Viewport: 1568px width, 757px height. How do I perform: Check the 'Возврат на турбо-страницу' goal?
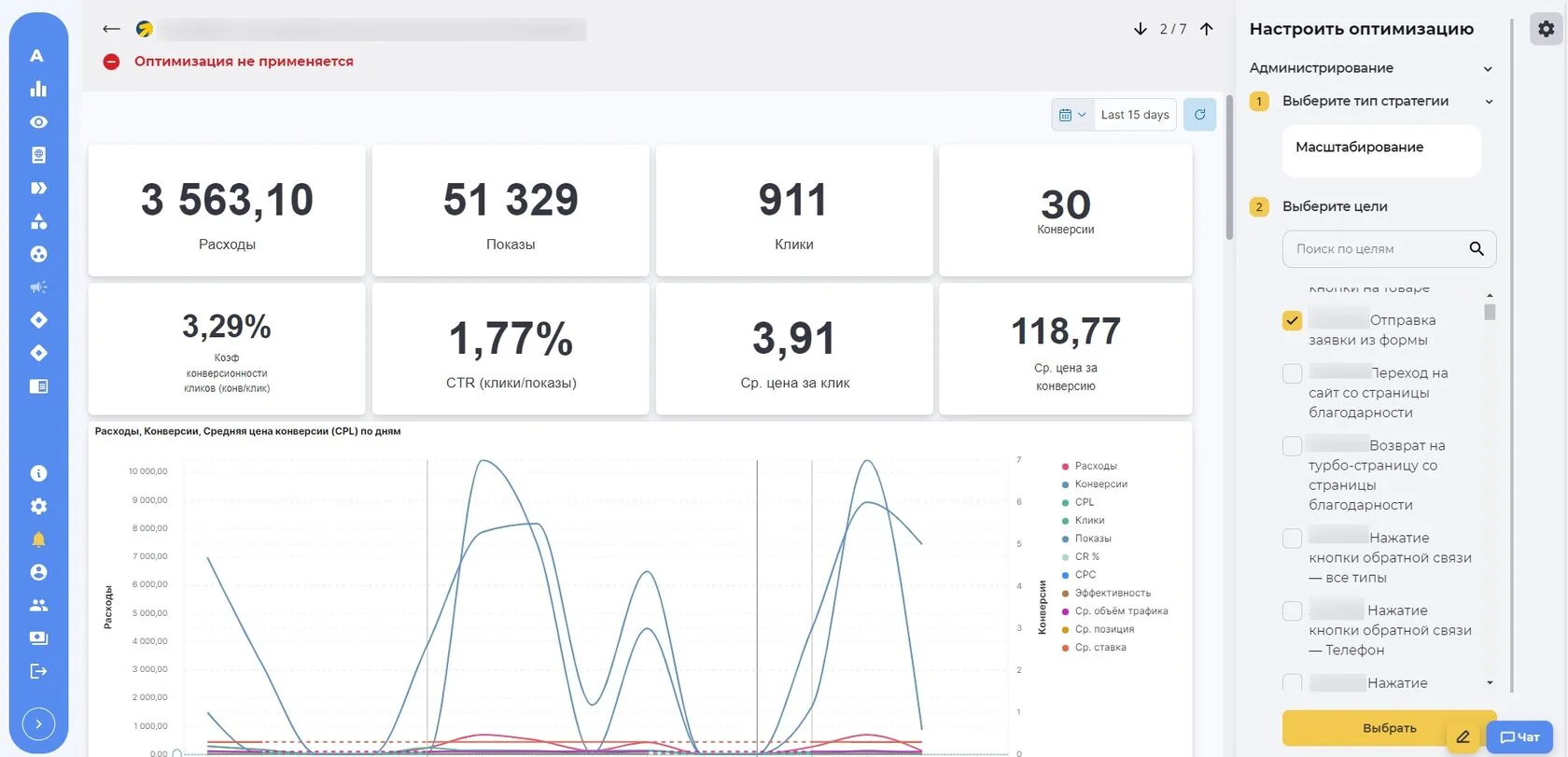(1292, 446)
